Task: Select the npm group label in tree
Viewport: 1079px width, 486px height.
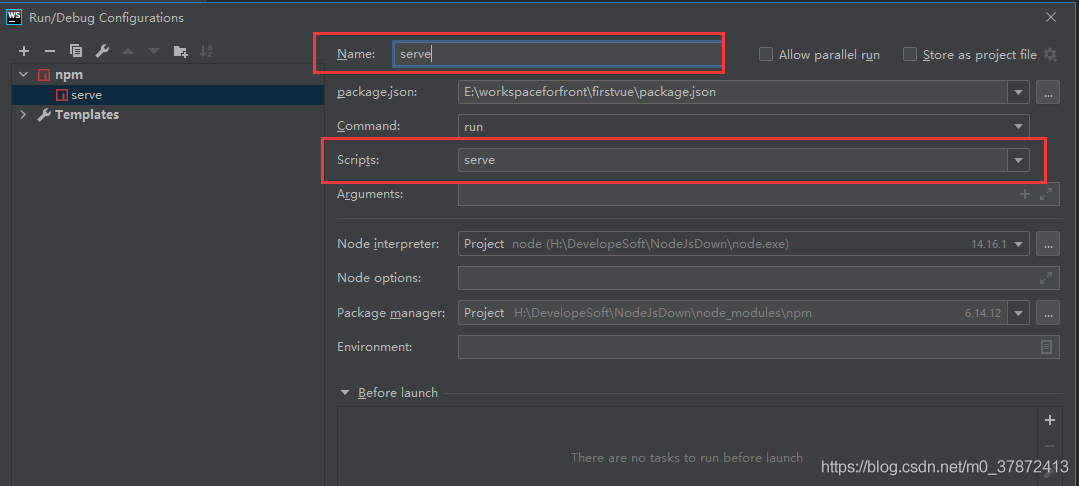Action: (69, 75)
